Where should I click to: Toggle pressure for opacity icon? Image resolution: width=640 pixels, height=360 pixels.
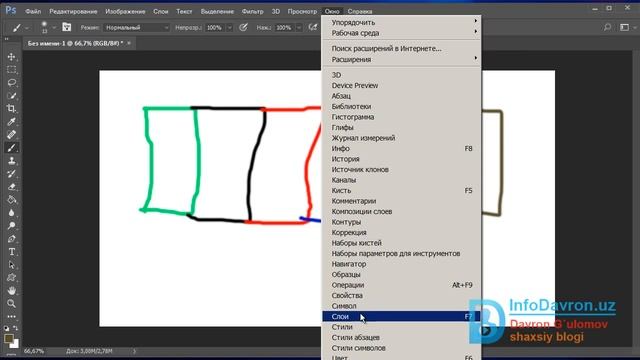coord(243,27)
